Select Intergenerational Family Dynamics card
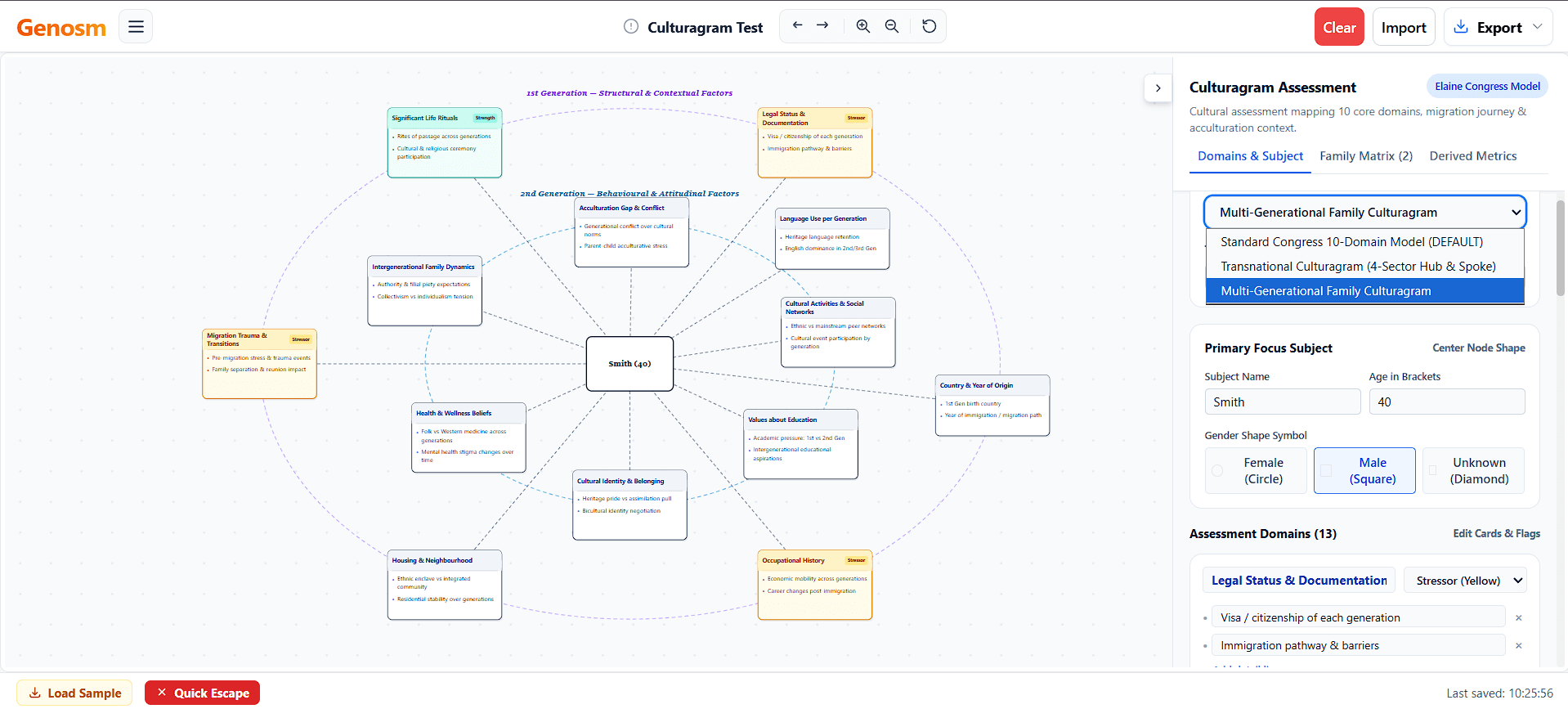Screen dimensions: 1568x709 424,291
